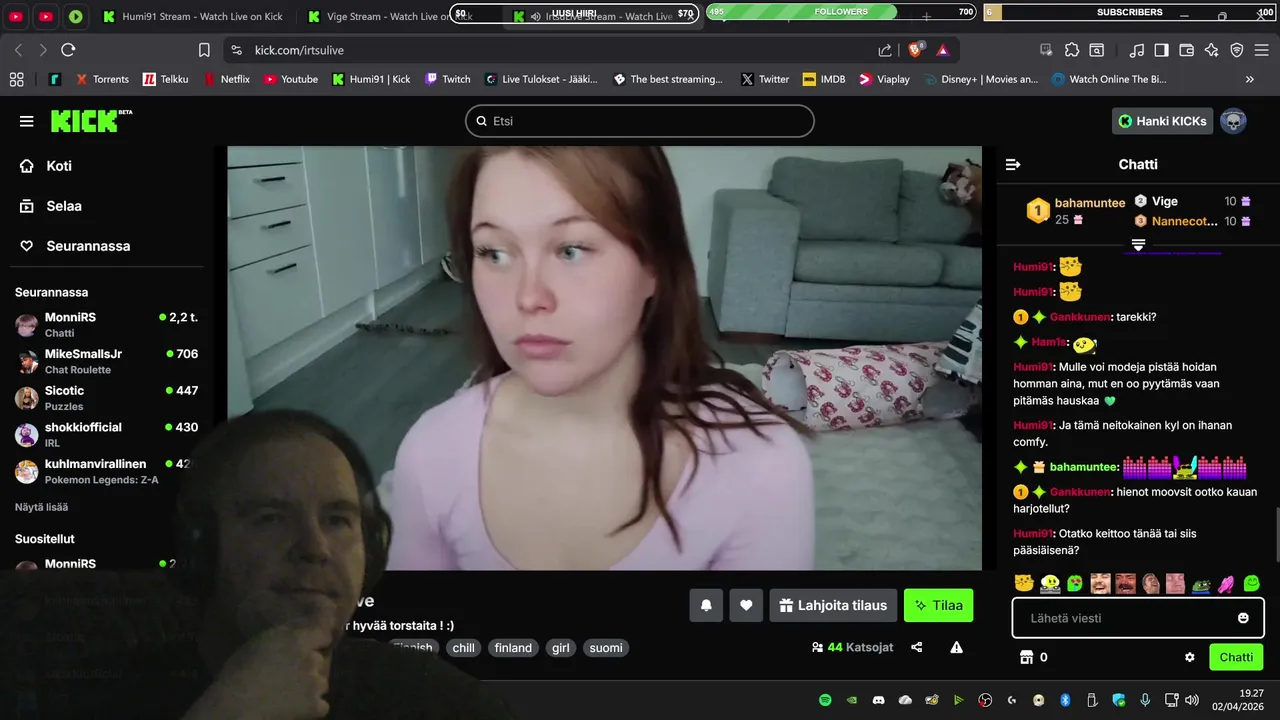1280x720 pixels.
Task: Click the skull profile avatar
Action: [x=1233, y=121]
